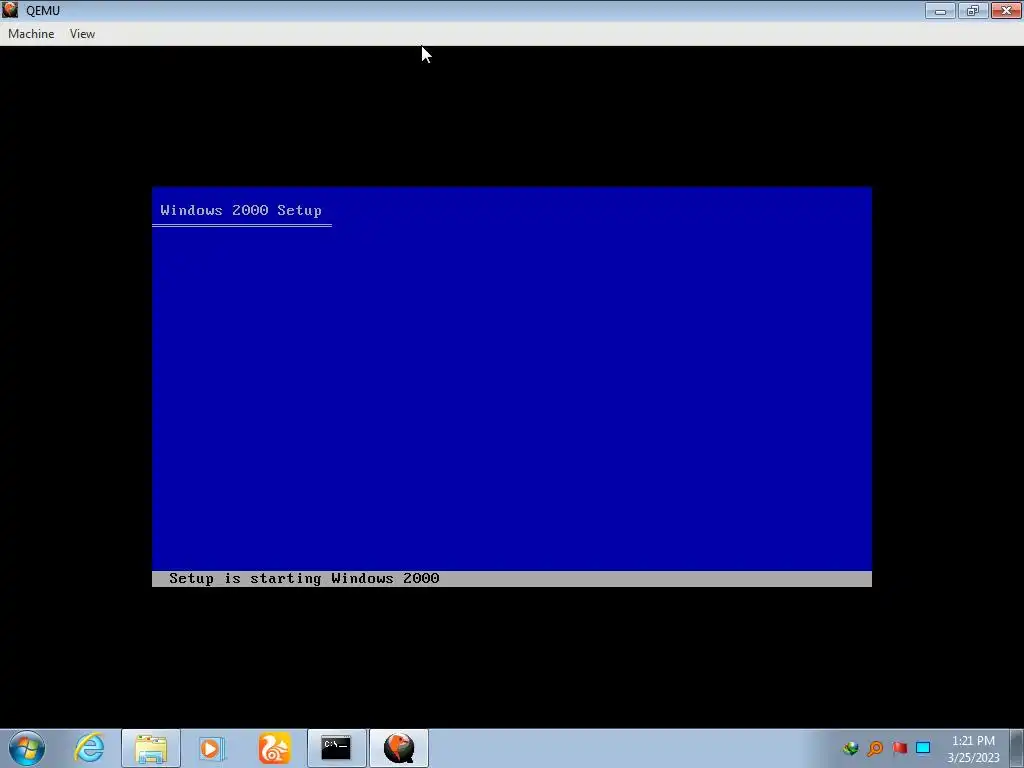Click the 'Windows 2000 Setup' heading text
Screen dimensions: 1024x768
coord(241,210)
